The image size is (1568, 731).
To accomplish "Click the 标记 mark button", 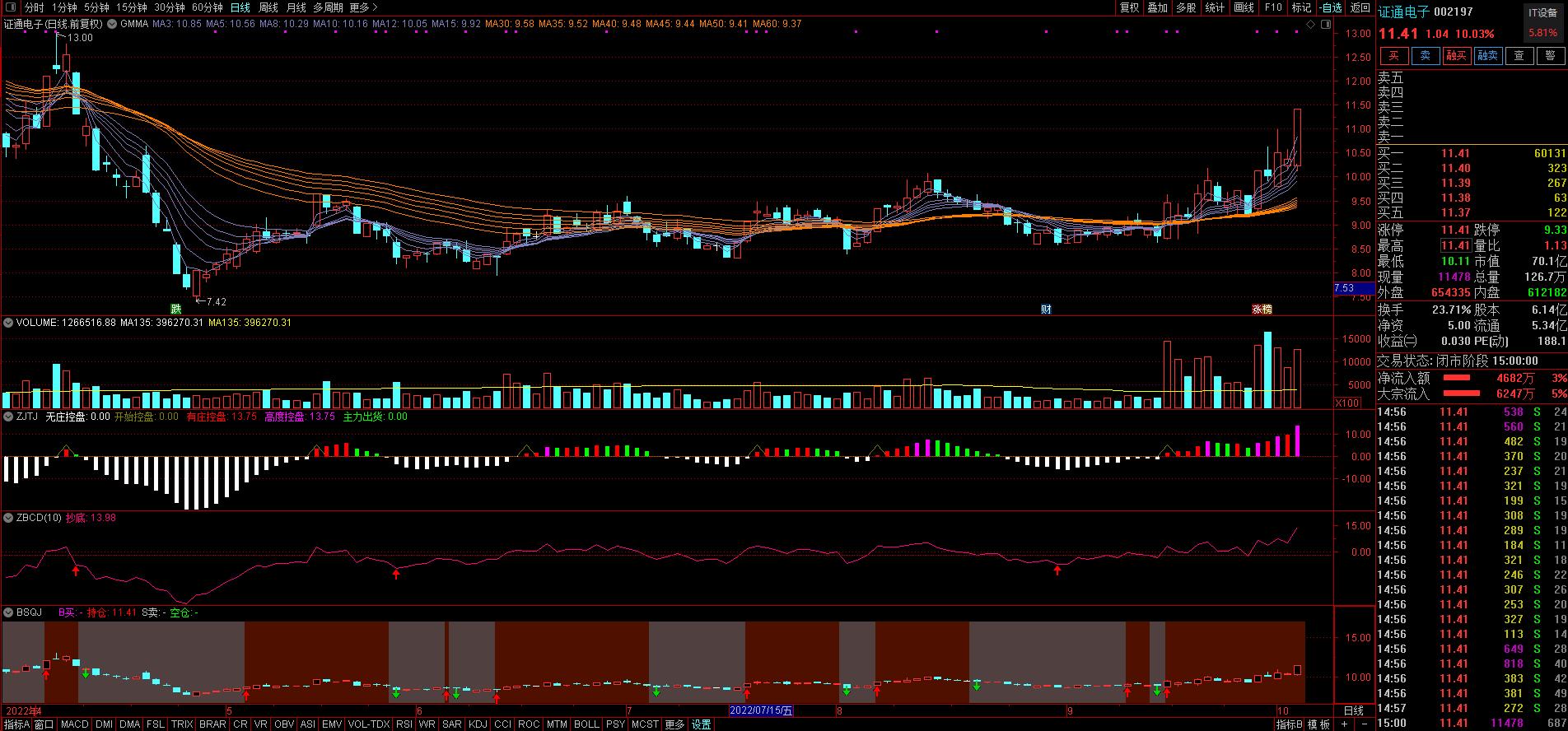I will coord(1301,7).
